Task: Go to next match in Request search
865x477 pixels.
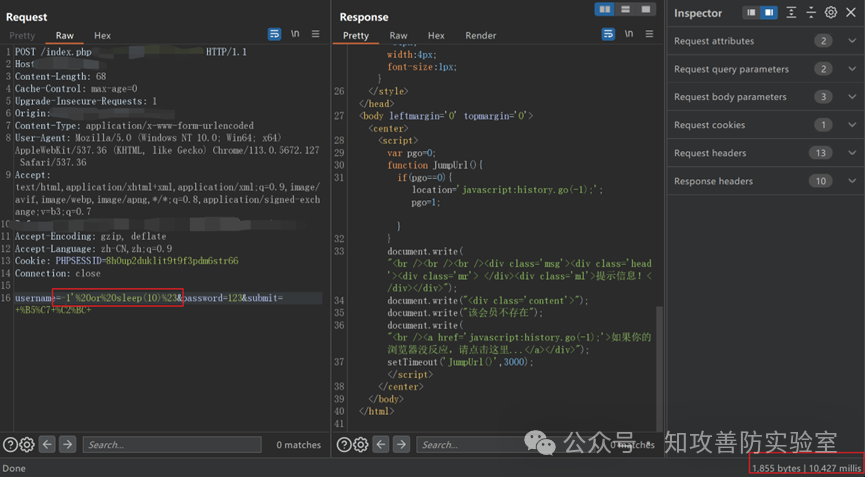Action: click(x=67, y=444)
